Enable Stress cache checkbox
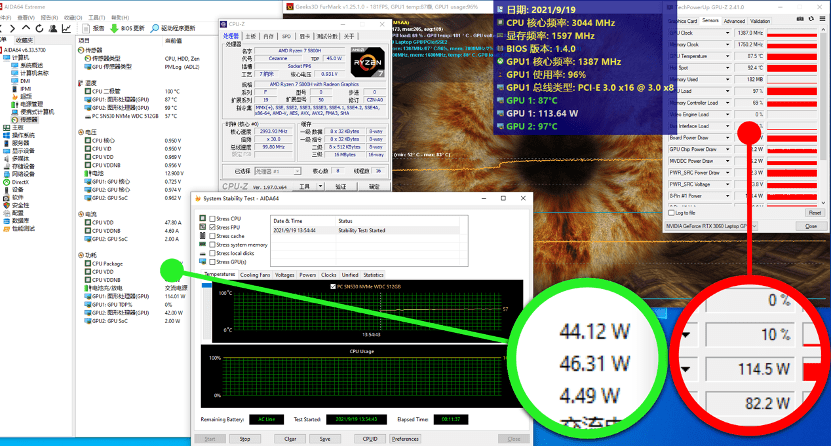This screenshot has height=446, width=832. click(212, 236)
